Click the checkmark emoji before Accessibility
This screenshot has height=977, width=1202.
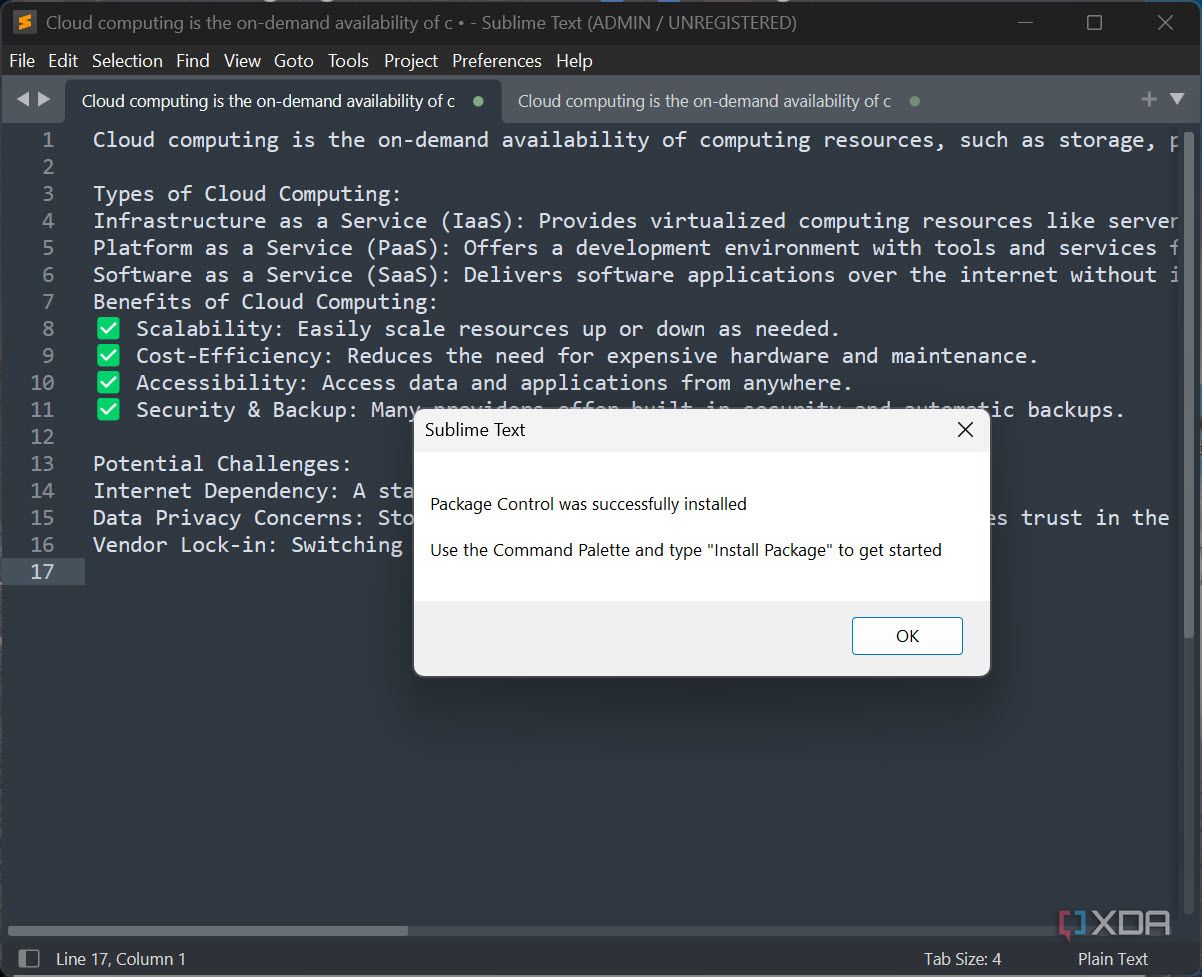[x=108, y=383]
